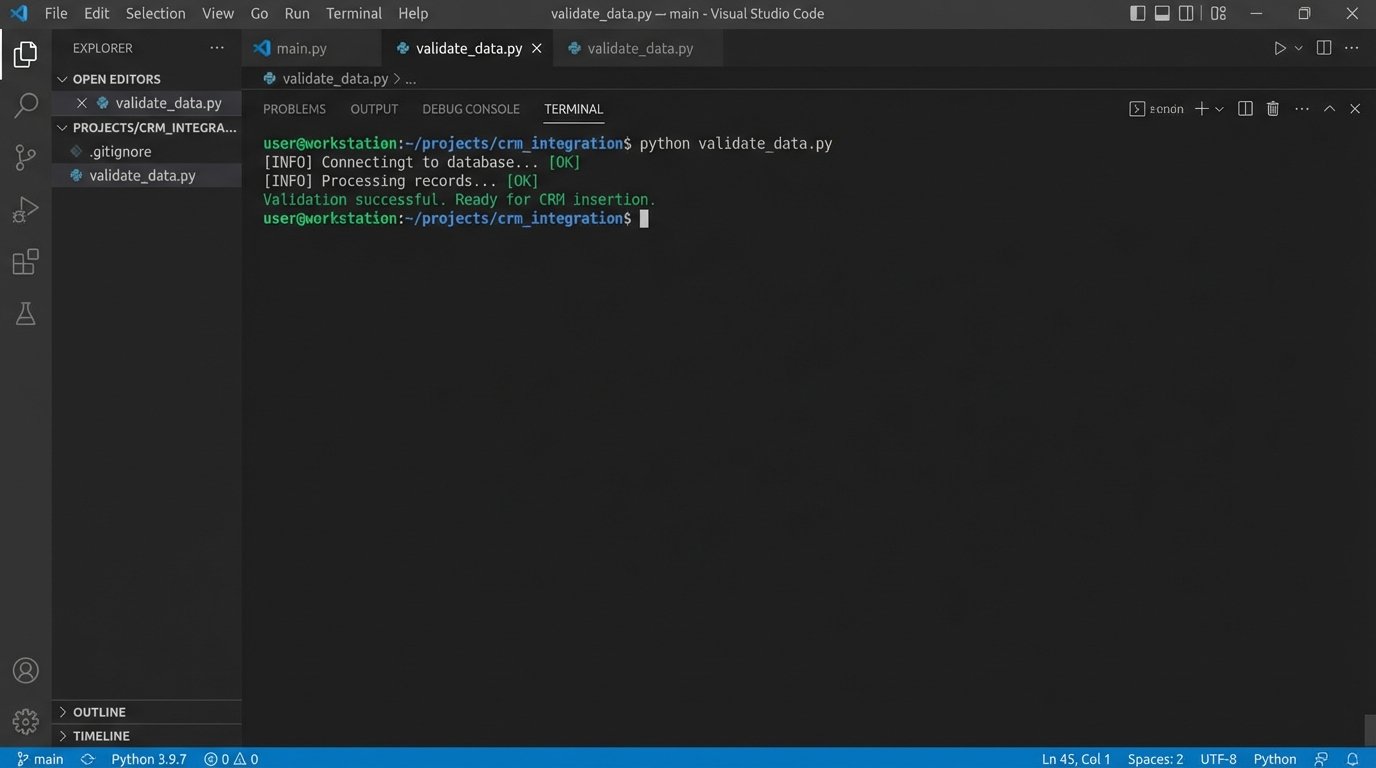Kill terminal with trash icon
1376x768 pixels.
point(1273,109)
